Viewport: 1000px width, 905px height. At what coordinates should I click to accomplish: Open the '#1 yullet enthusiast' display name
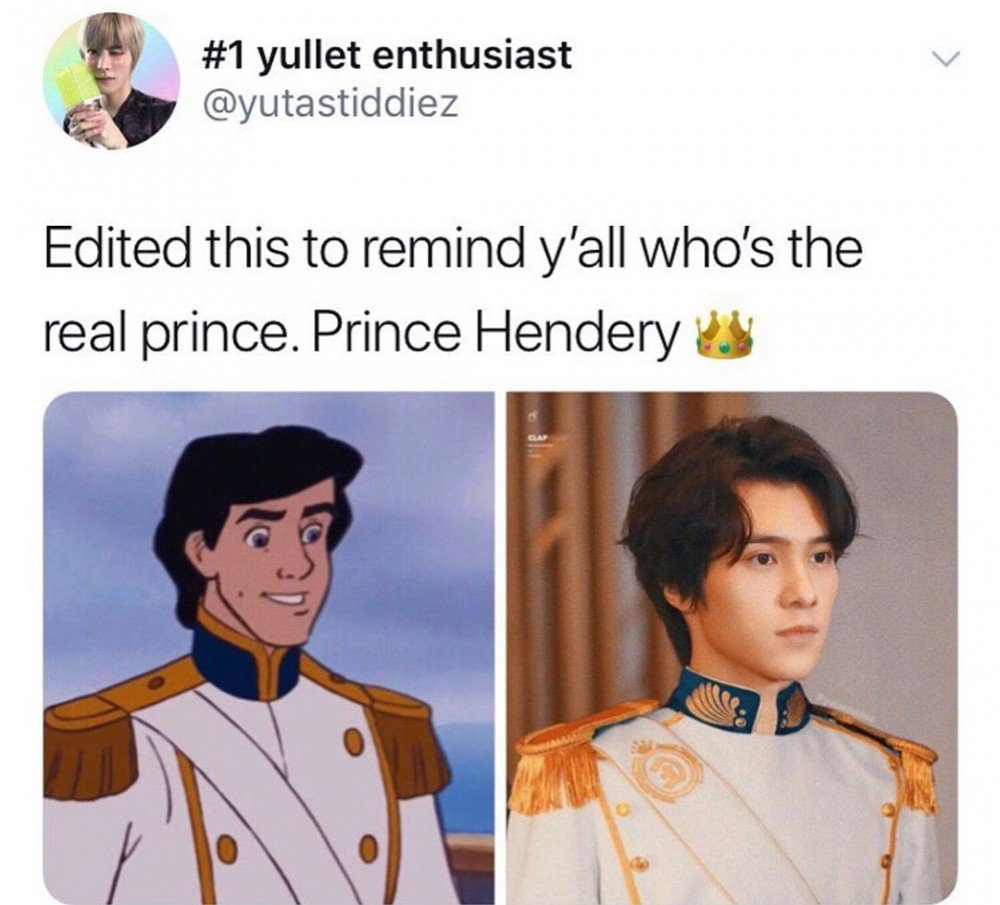click(x=386, y=55)
